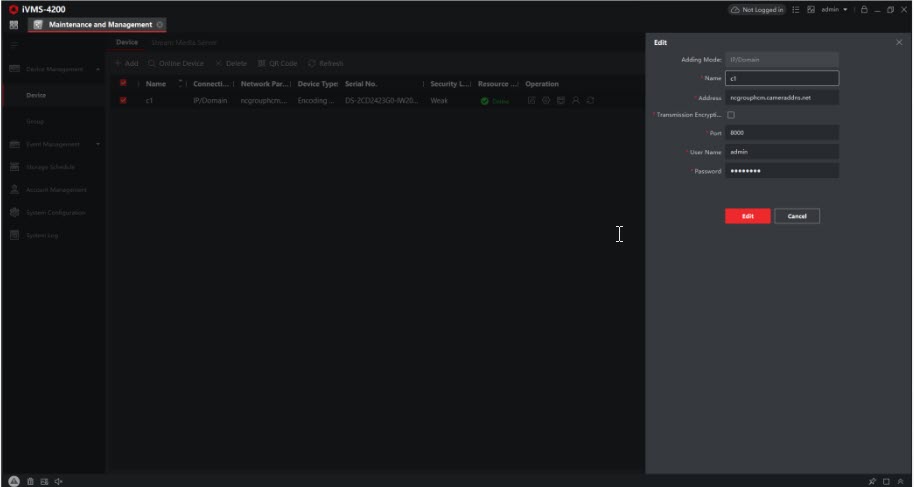This screenshot has width=914, height=487.
Task: Uncheck the c1 device row checkbox
Action: [124, 101]
